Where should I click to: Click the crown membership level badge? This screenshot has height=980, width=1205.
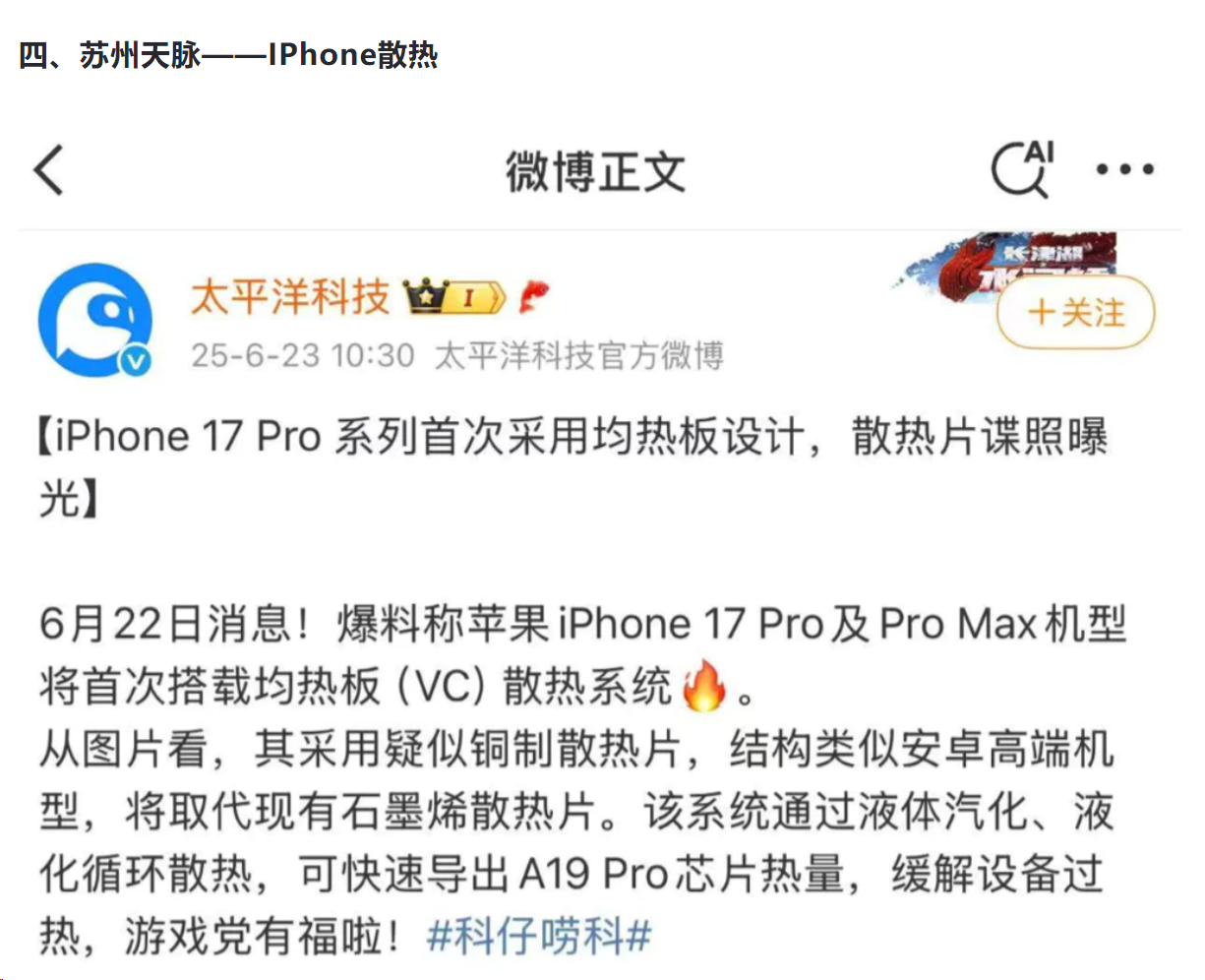(x=453, y=295)
